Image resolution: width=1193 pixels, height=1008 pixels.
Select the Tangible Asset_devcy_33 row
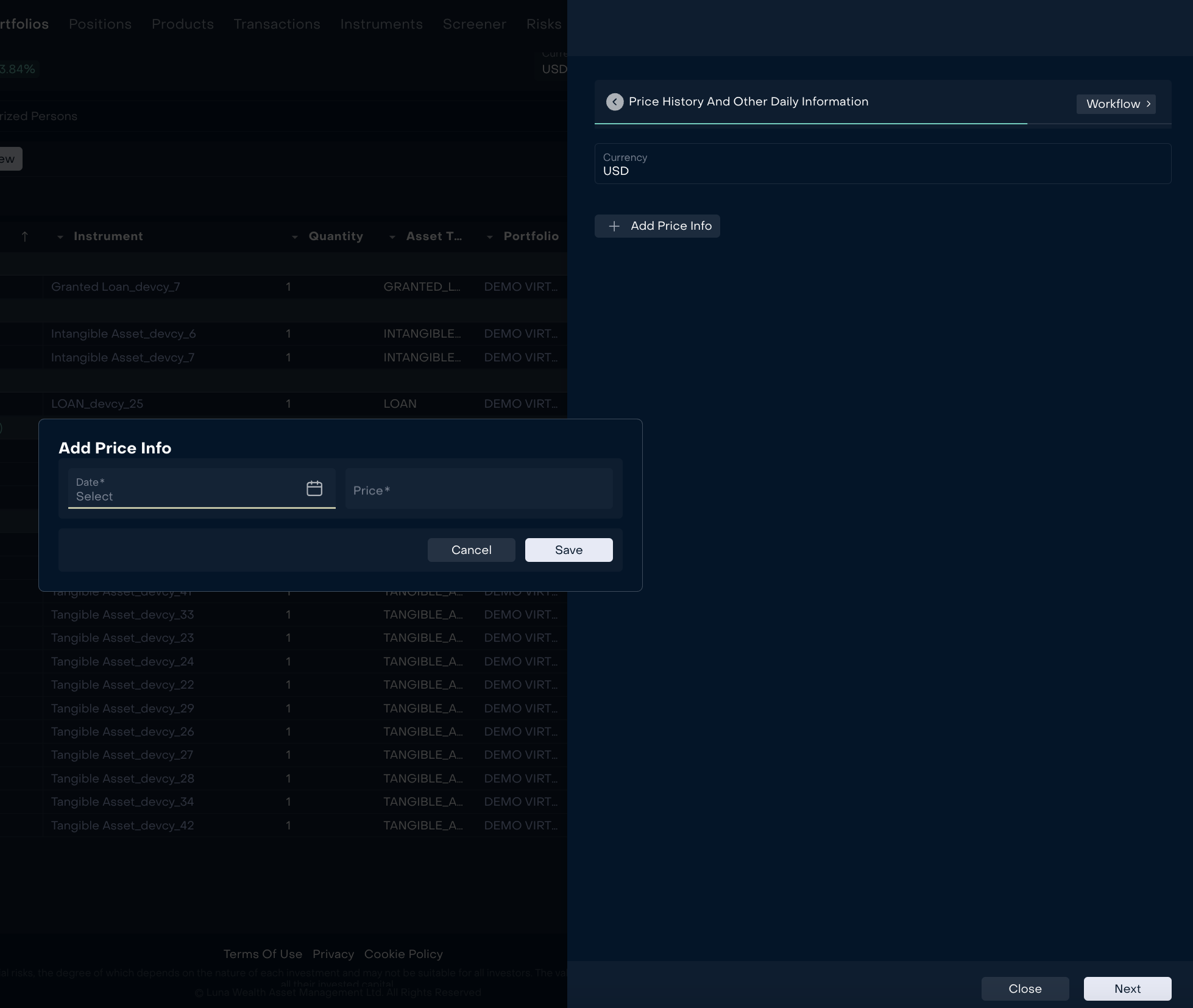tap(122, 614)
